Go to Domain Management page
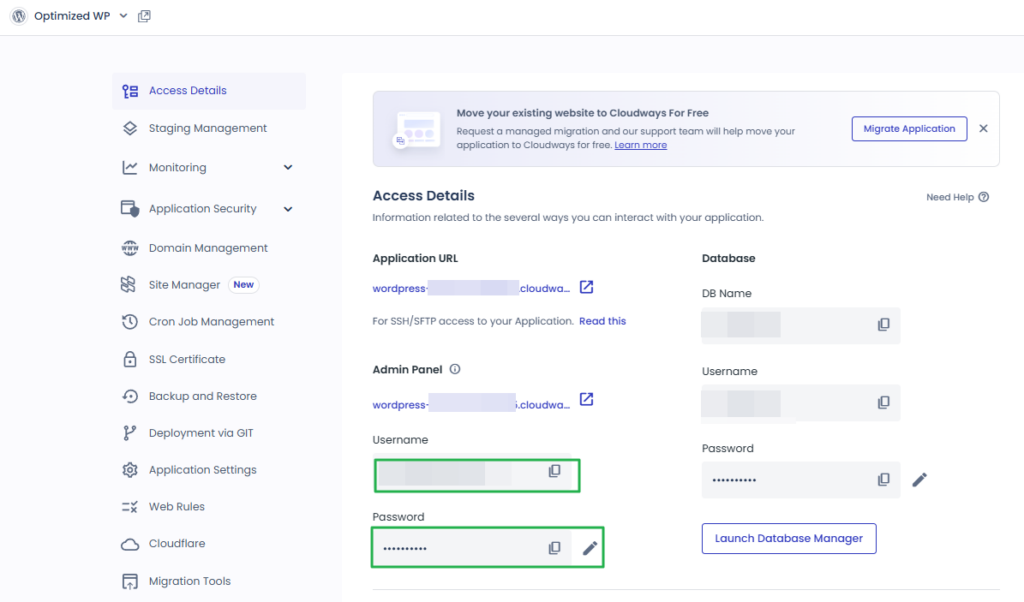 (x=209, y=248)
